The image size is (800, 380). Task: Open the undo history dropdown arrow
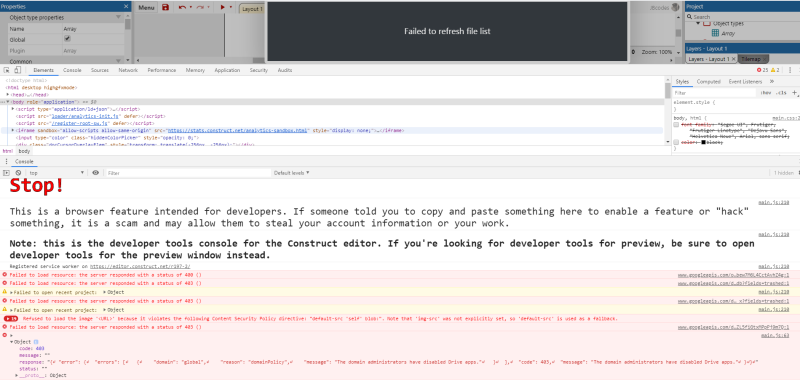pos(191,8)
